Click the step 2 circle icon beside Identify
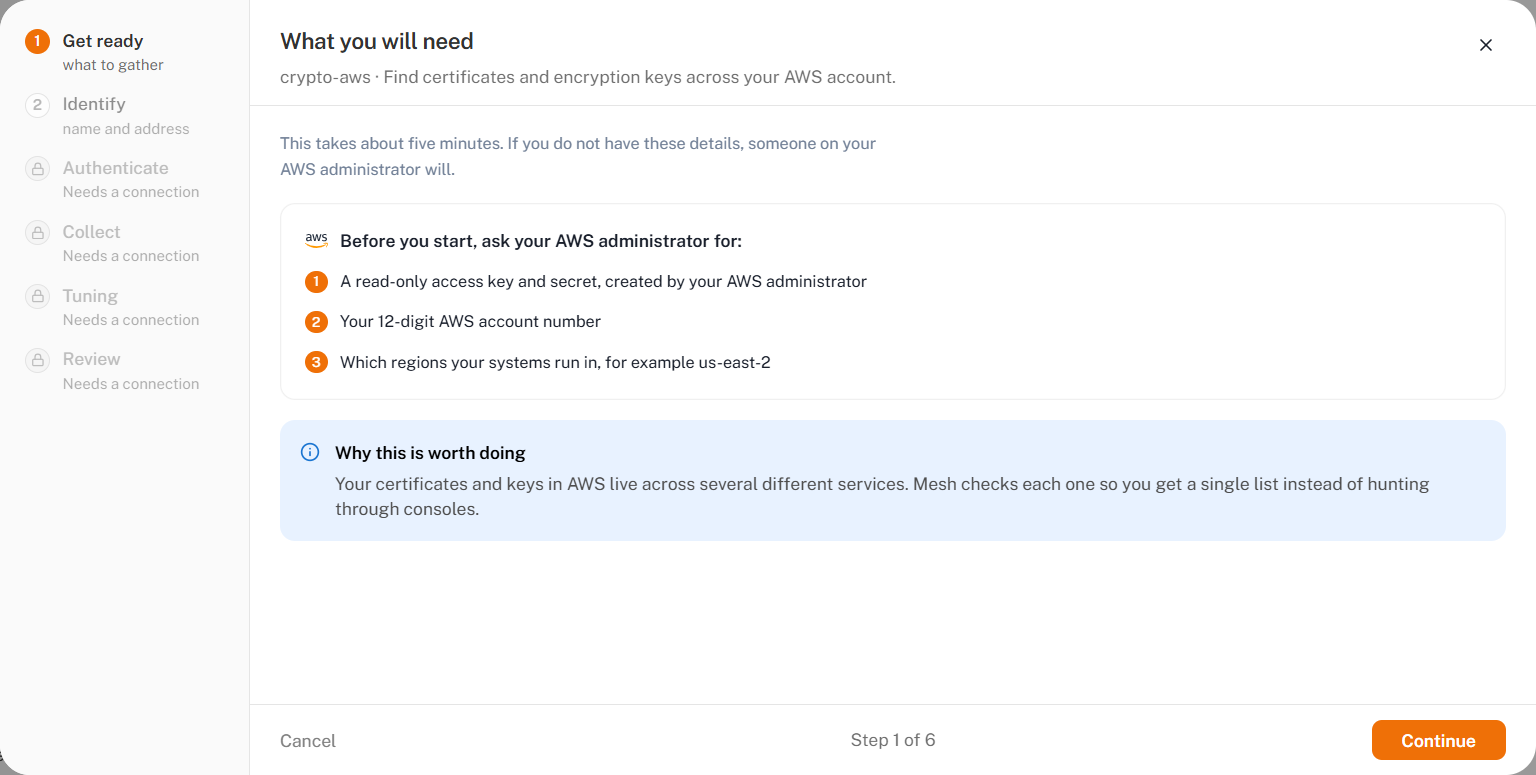Screen dimensions: 1536x775 point(37,105)
